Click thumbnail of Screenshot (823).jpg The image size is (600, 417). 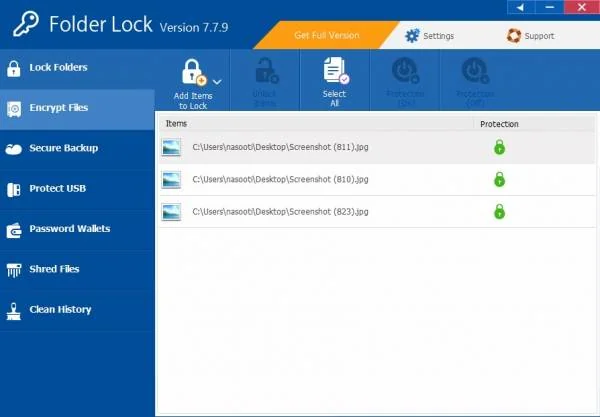(x=171, y=212)
